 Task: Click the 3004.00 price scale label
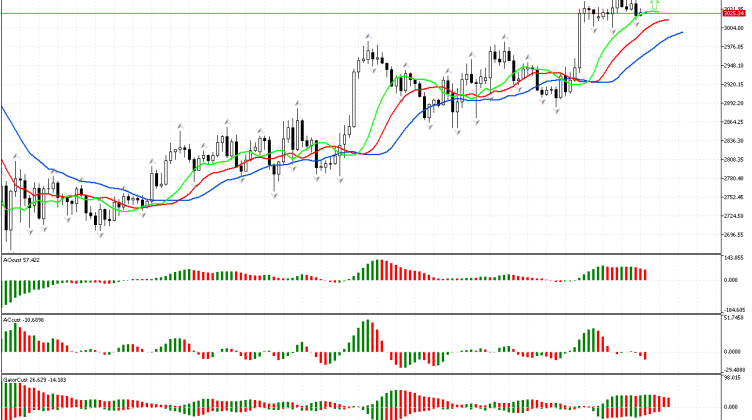tap(735, 28)
